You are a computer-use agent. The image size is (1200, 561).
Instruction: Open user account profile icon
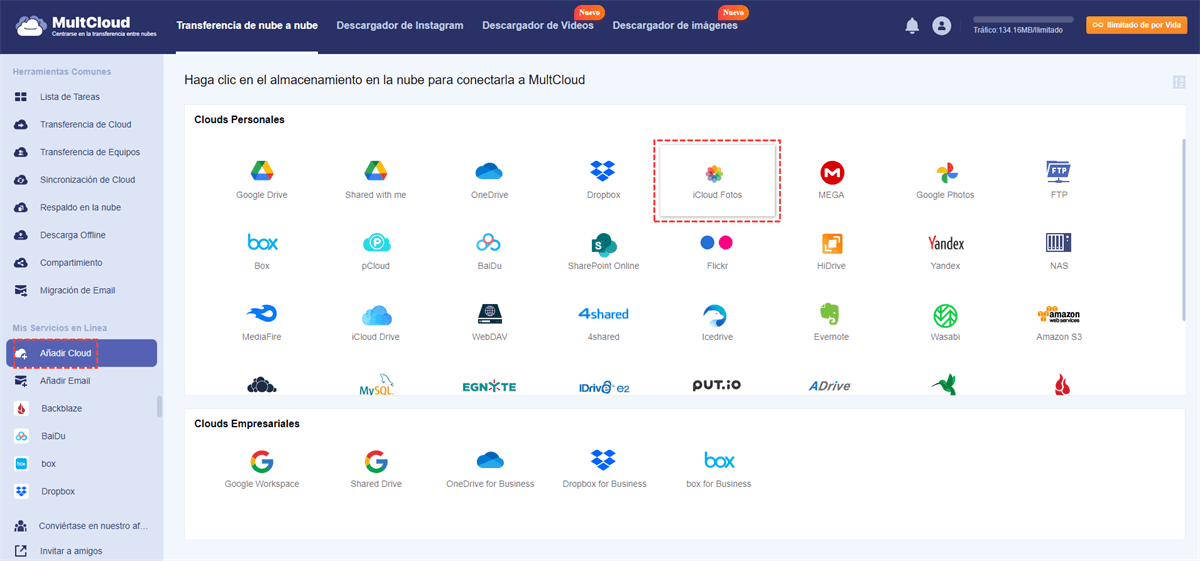[x=941, y=26]
